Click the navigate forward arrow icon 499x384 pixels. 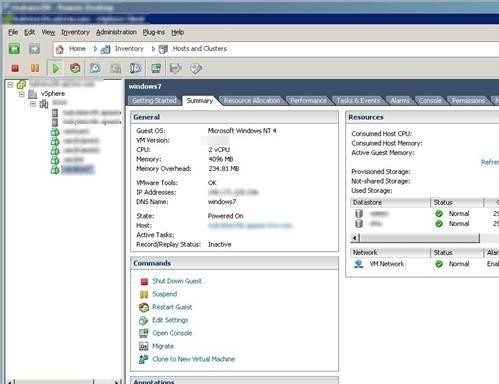[x=34, y=49]
